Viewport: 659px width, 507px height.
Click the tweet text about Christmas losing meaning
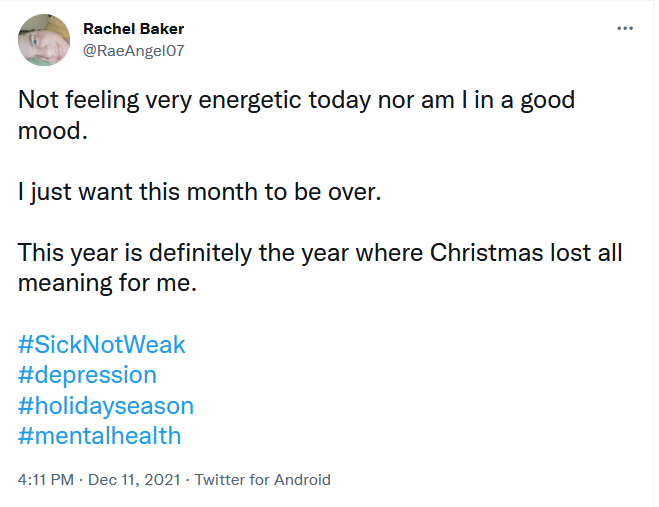tap(320, 267)
